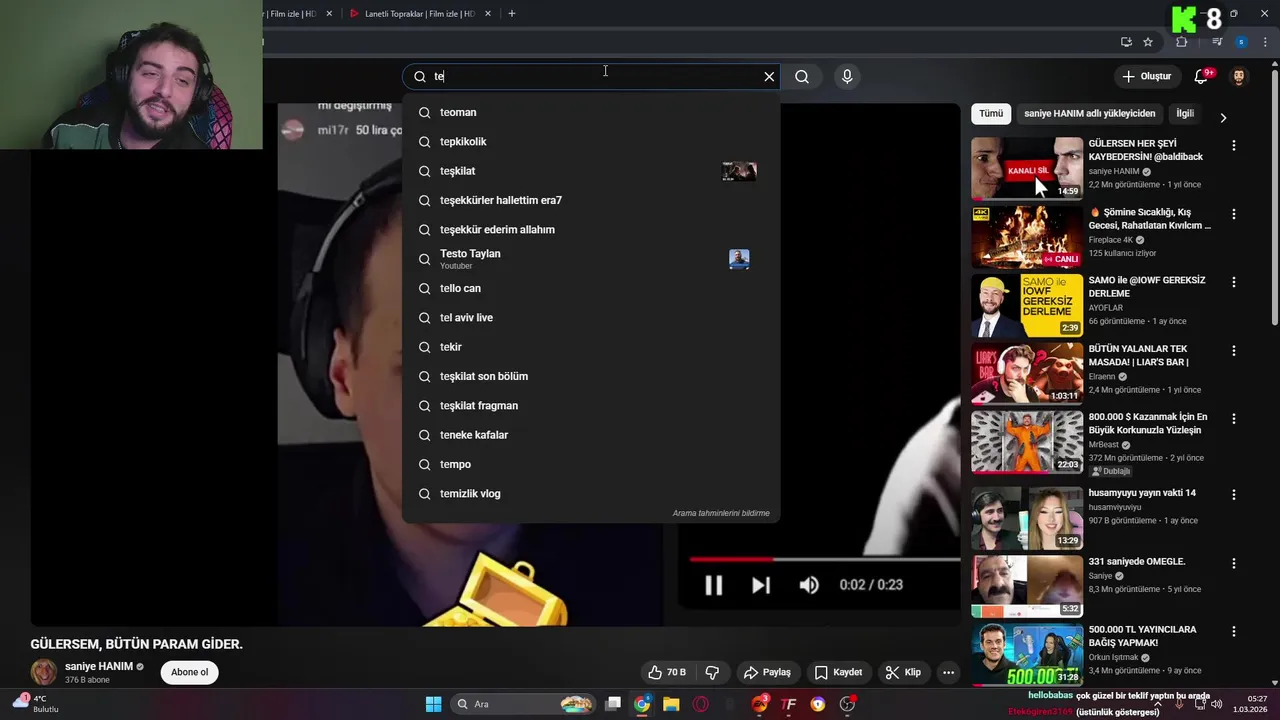Open the Windows Start menu
Screen dimensions: 1280x720
[x=433, y=704]
